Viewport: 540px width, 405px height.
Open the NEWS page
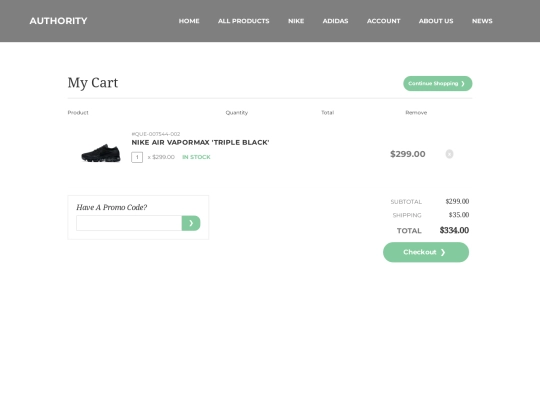pyautogui.click(x=482, y=21)
